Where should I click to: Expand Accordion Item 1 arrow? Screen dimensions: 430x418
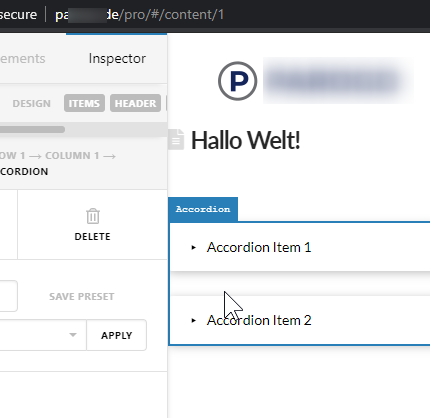pos(193,247)
